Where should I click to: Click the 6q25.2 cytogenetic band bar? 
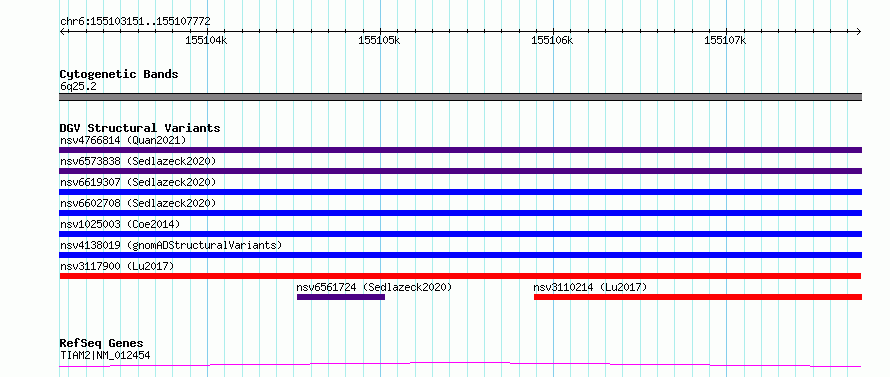(x=460, y=97)
